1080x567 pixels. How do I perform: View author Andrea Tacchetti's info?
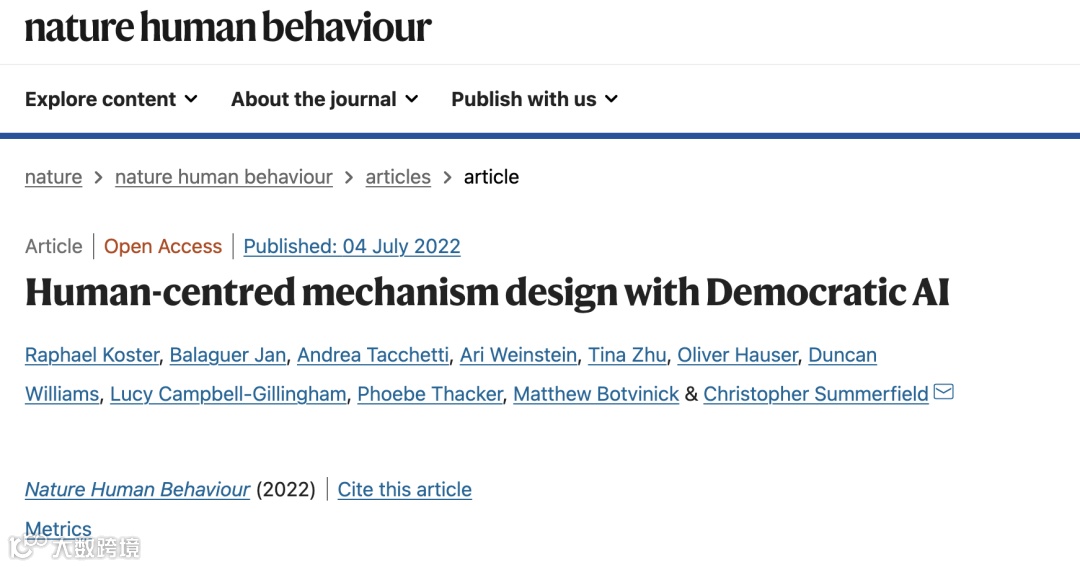point(372,355)
